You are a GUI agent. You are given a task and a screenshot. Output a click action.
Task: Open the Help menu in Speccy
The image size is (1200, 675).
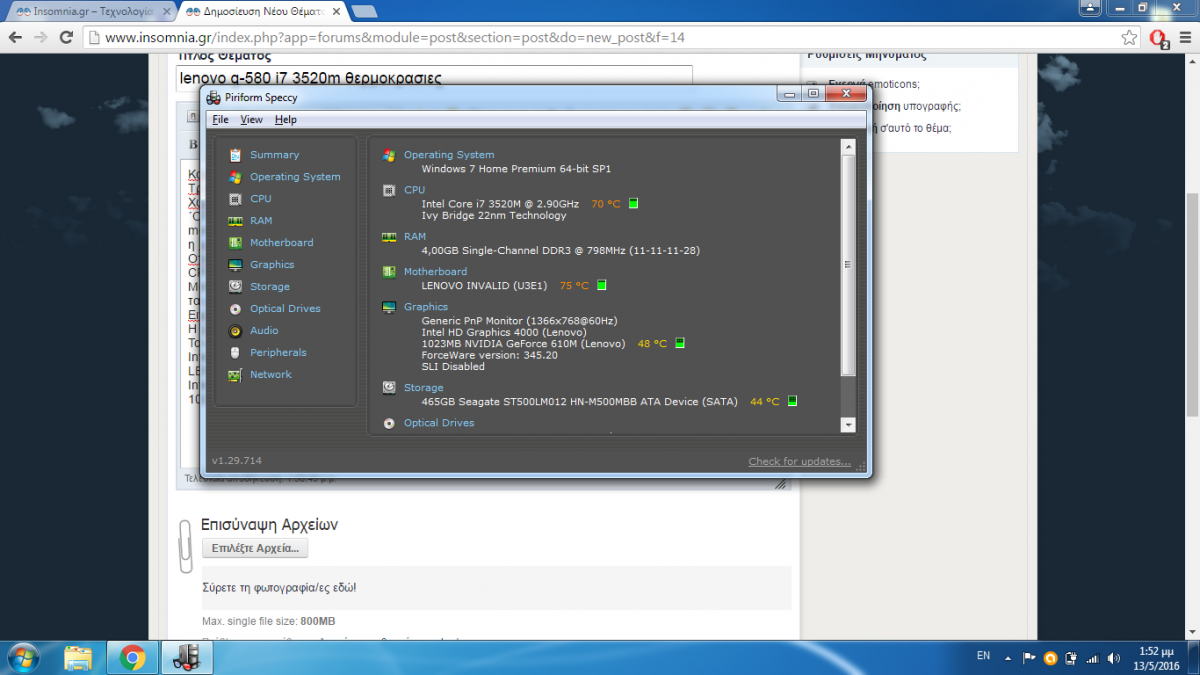(x=286, y=120)
